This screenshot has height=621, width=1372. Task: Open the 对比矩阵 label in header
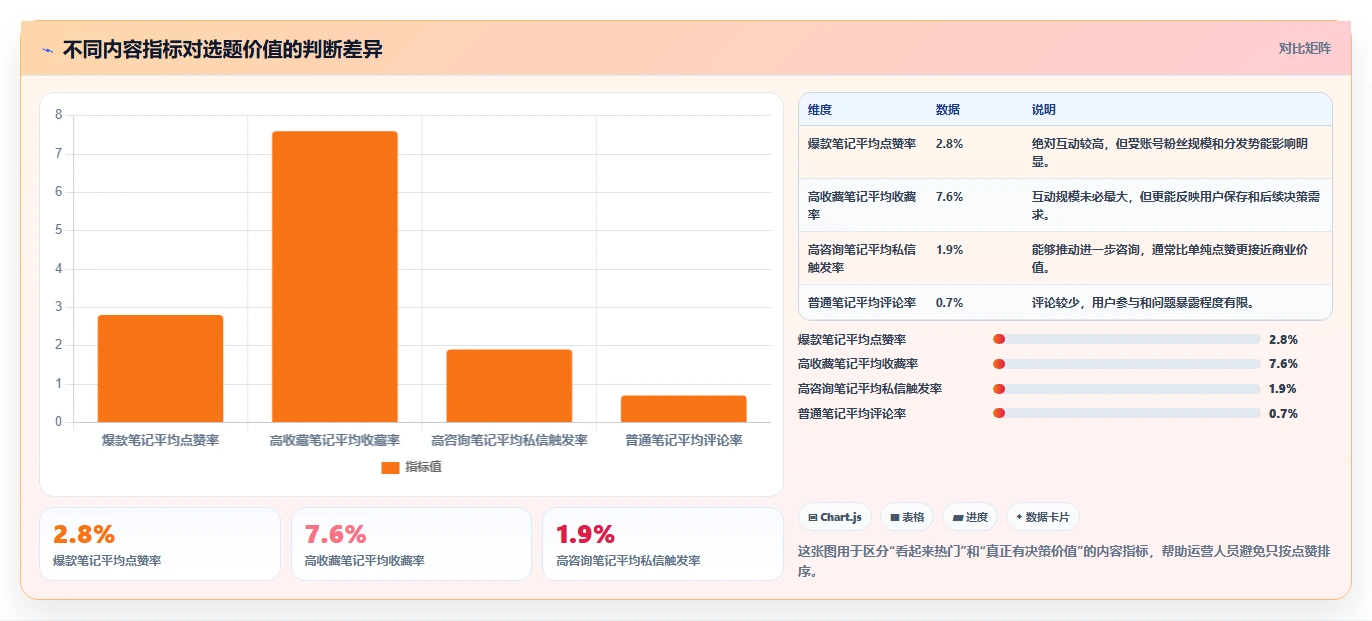[1304, 48]
